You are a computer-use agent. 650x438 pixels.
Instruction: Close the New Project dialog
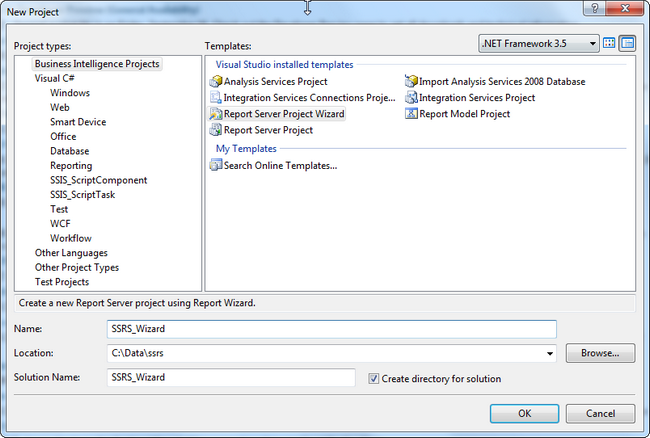click(x=625, y=8)
